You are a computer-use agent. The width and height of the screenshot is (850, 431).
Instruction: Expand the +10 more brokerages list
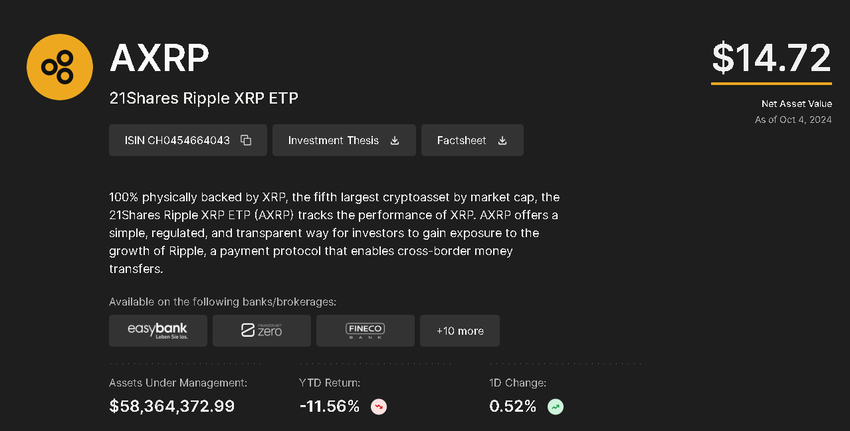460,330
